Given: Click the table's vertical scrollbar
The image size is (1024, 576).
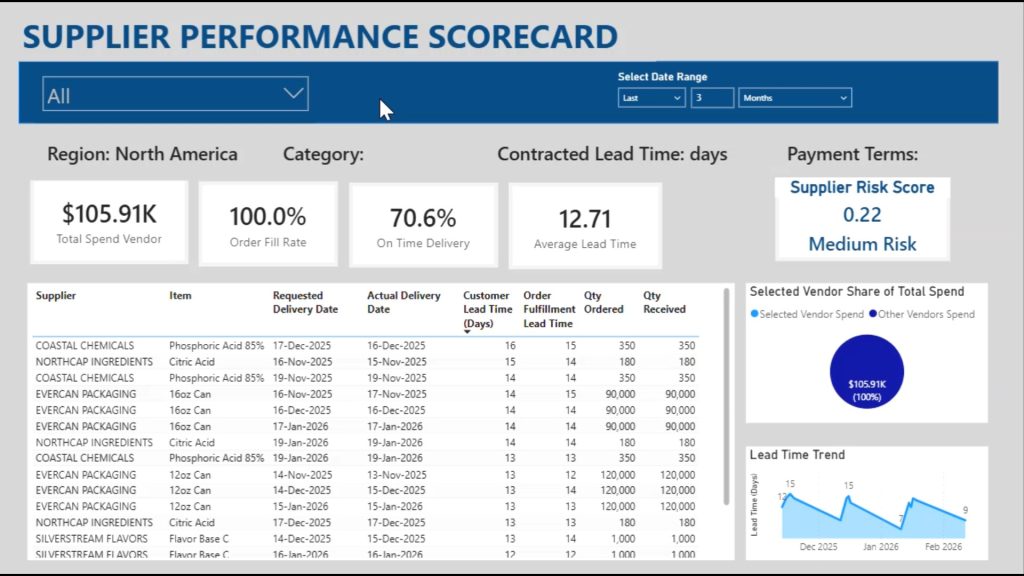Looking at the screenshot, I should click(x=726, y=400).
